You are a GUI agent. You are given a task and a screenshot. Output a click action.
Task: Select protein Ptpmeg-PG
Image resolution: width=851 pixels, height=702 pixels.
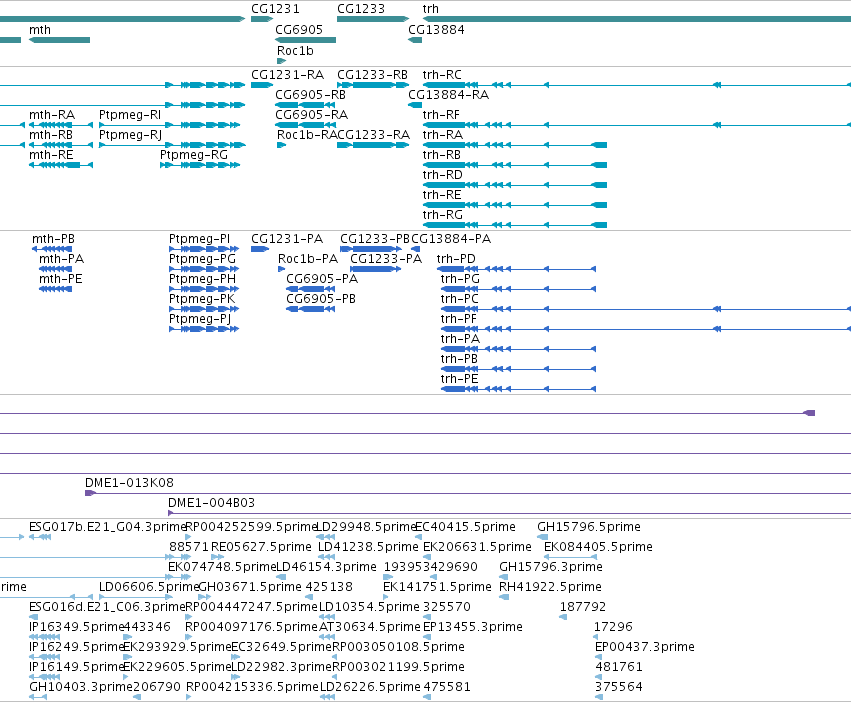coord(204,269)
